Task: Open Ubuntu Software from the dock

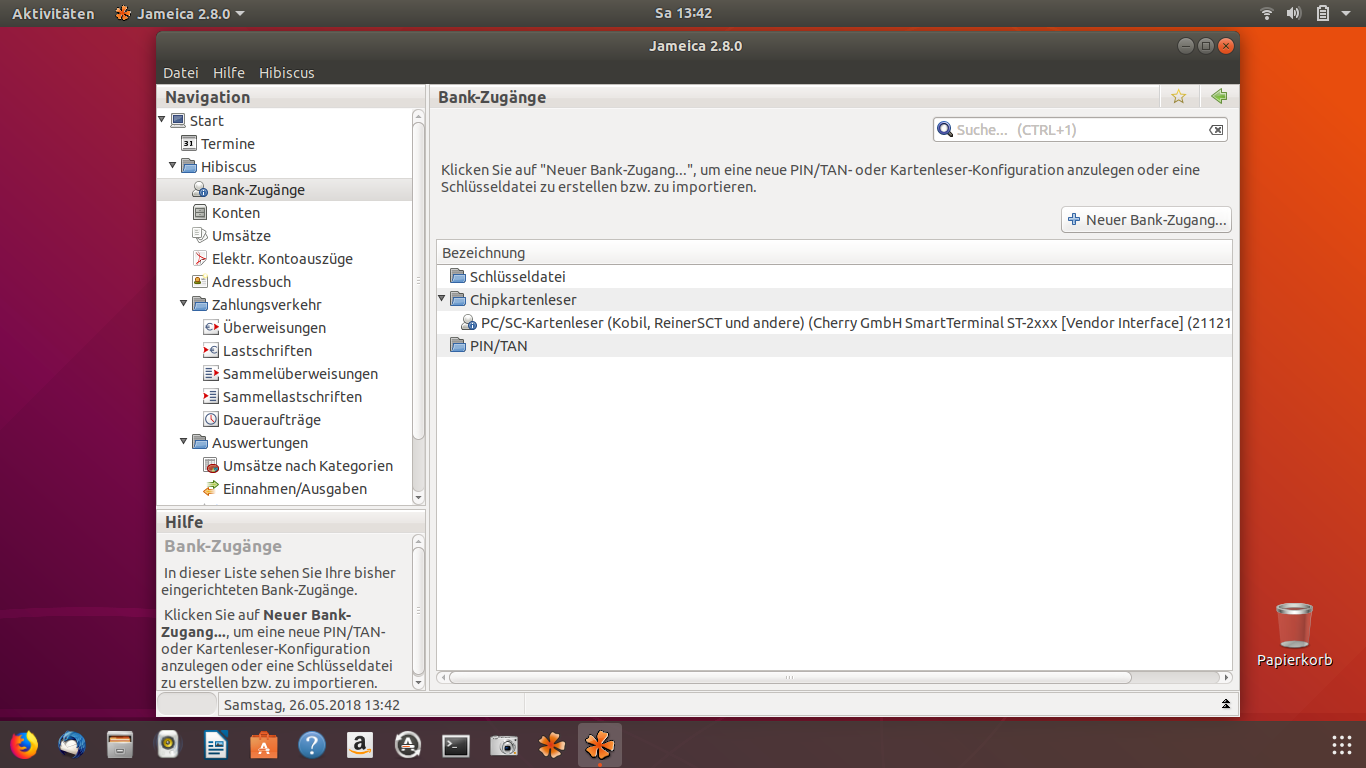Action: click(x=264, y=745)
